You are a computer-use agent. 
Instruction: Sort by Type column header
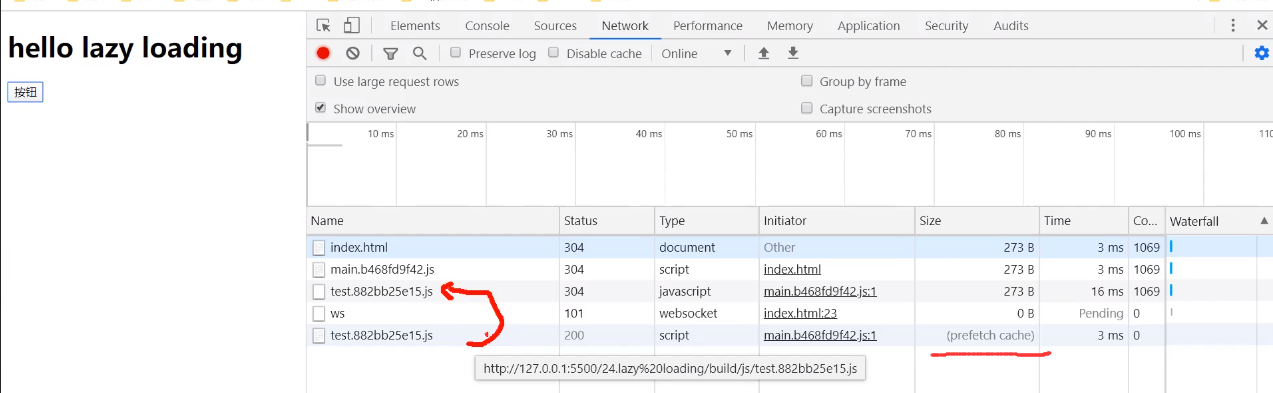coord(707,221)
